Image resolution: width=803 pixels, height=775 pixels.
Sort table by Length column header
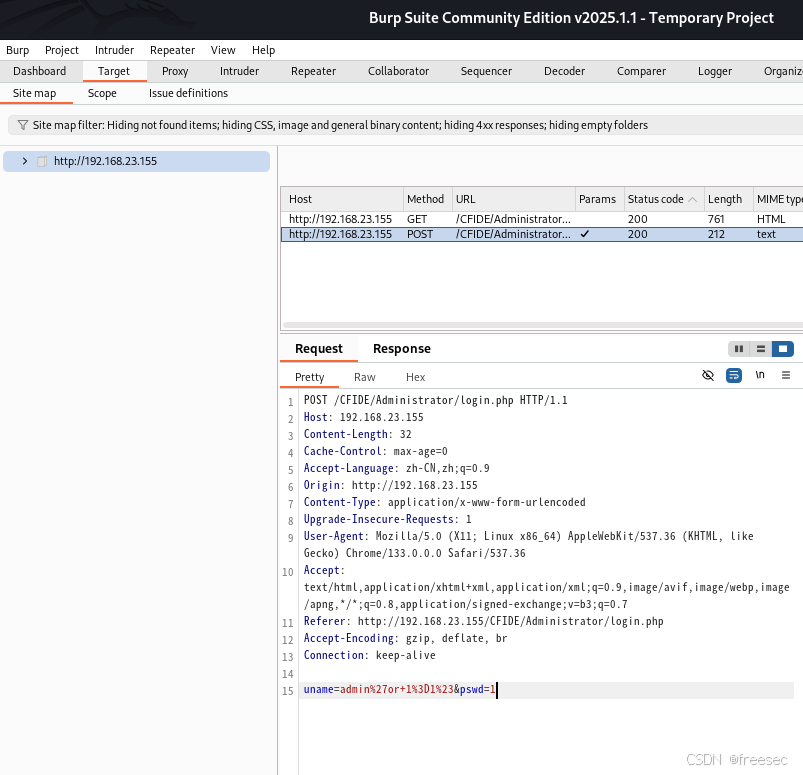pos(728,199)
